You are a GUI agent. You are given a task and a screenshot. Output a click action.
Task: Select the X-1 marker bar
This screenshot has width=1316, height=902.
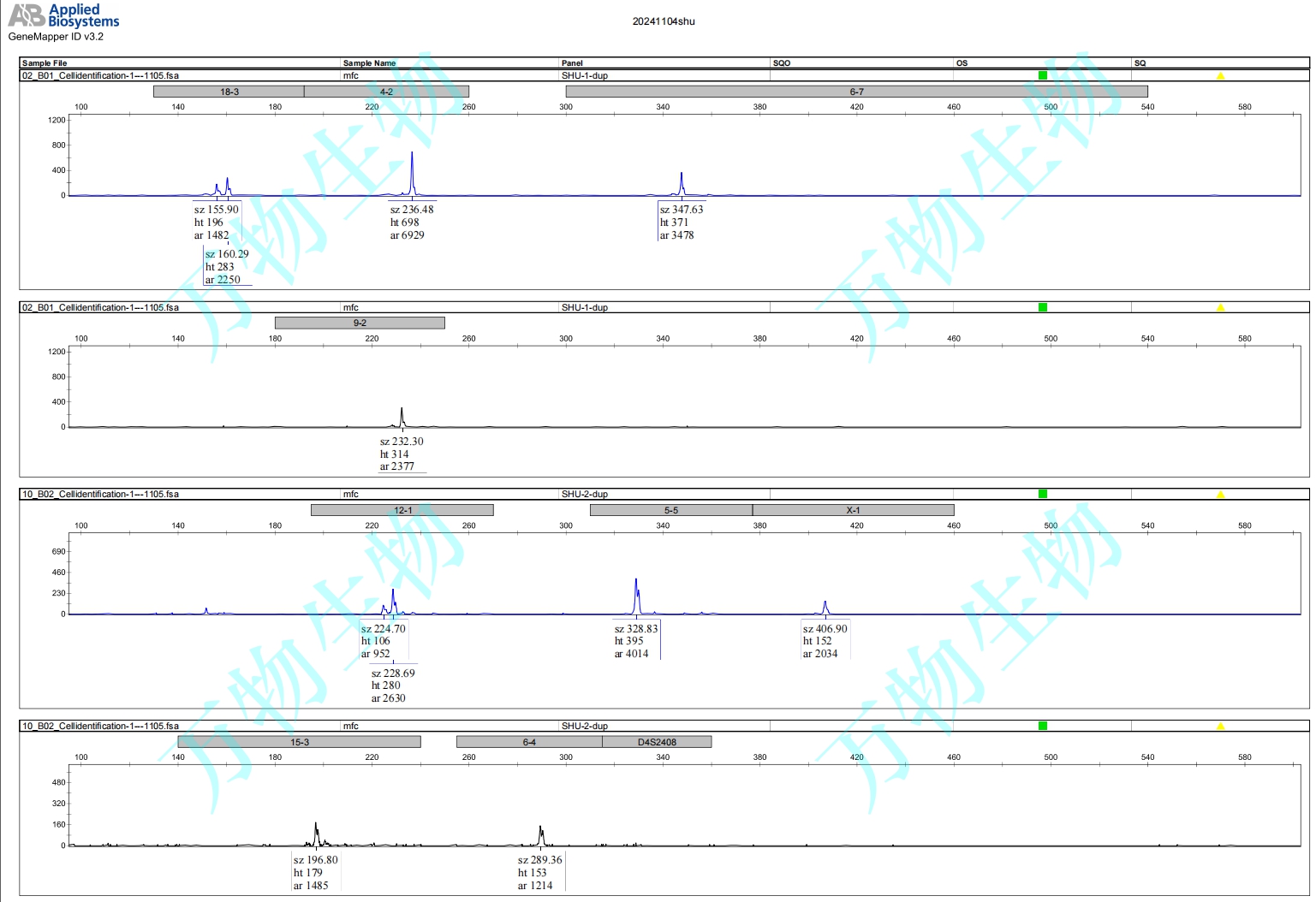[853, 510]
